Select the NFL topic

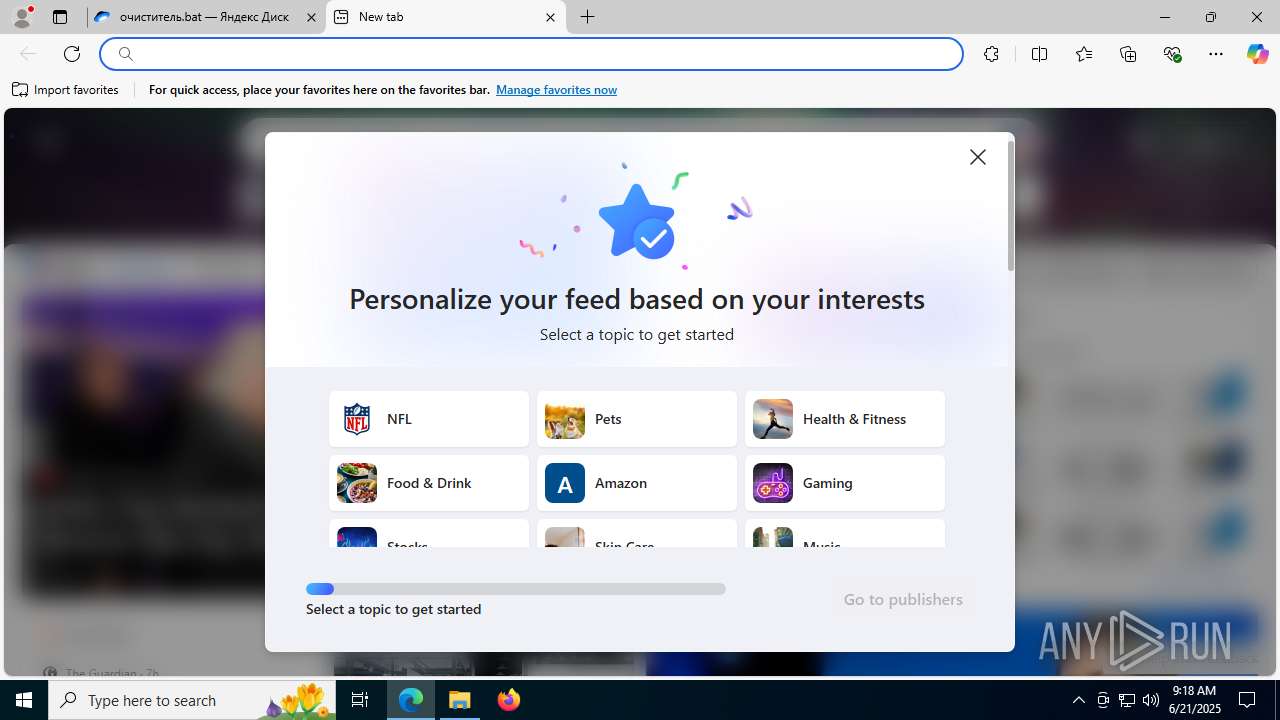429,419
